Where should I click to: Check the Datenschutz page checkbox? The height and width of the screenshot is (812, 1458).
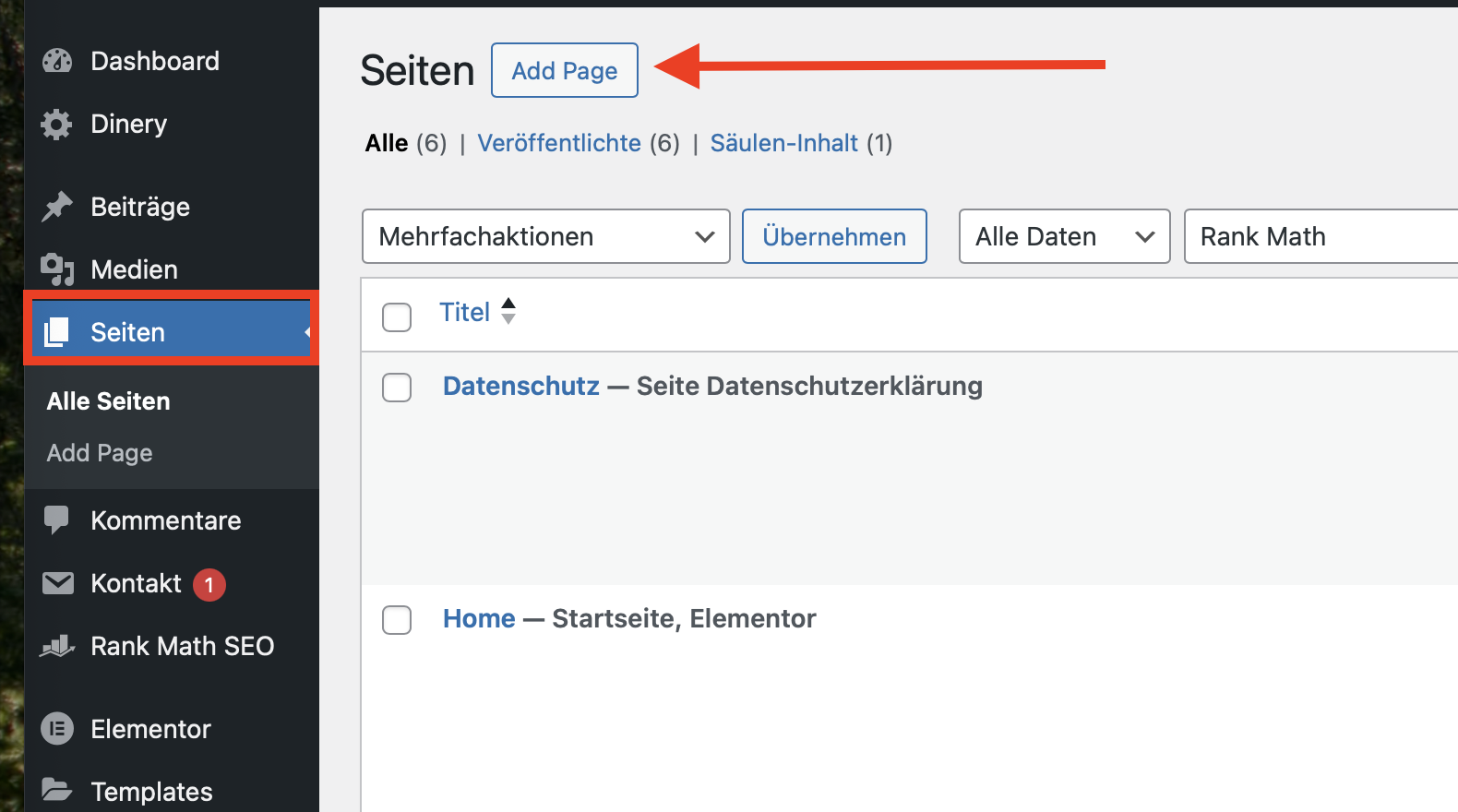click(397, 388)
